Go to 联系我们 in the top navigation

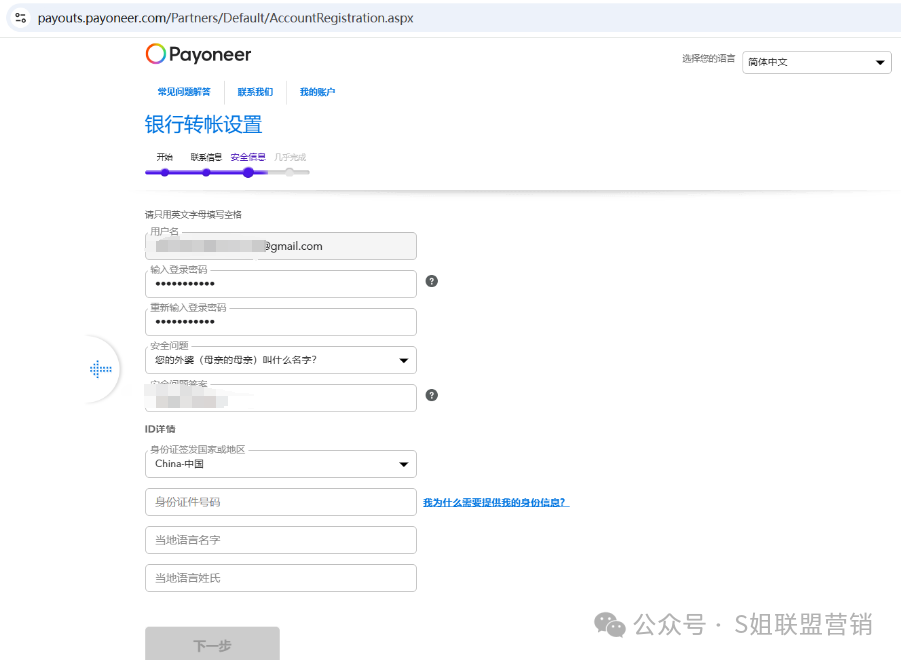click(x=255, y=92)
